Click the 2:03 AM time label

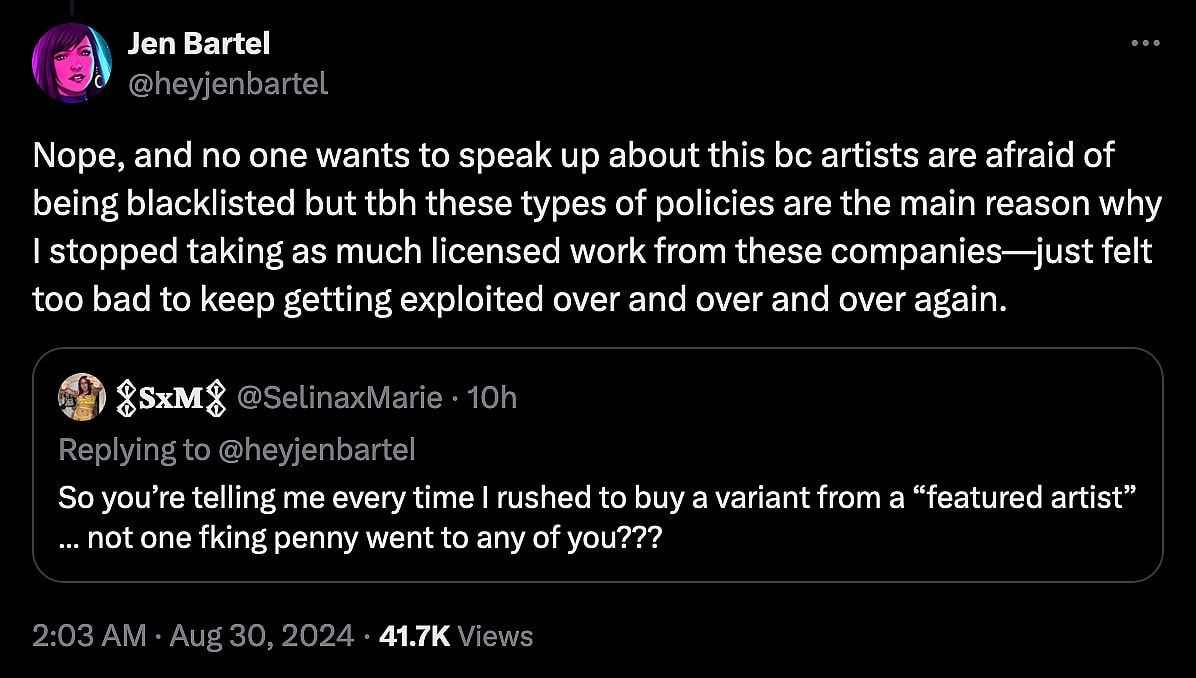click(73, 635)
